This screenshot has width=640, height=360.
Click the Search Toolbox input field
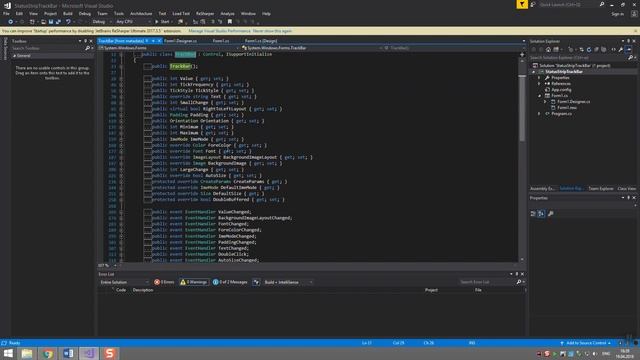pos(47,48)
